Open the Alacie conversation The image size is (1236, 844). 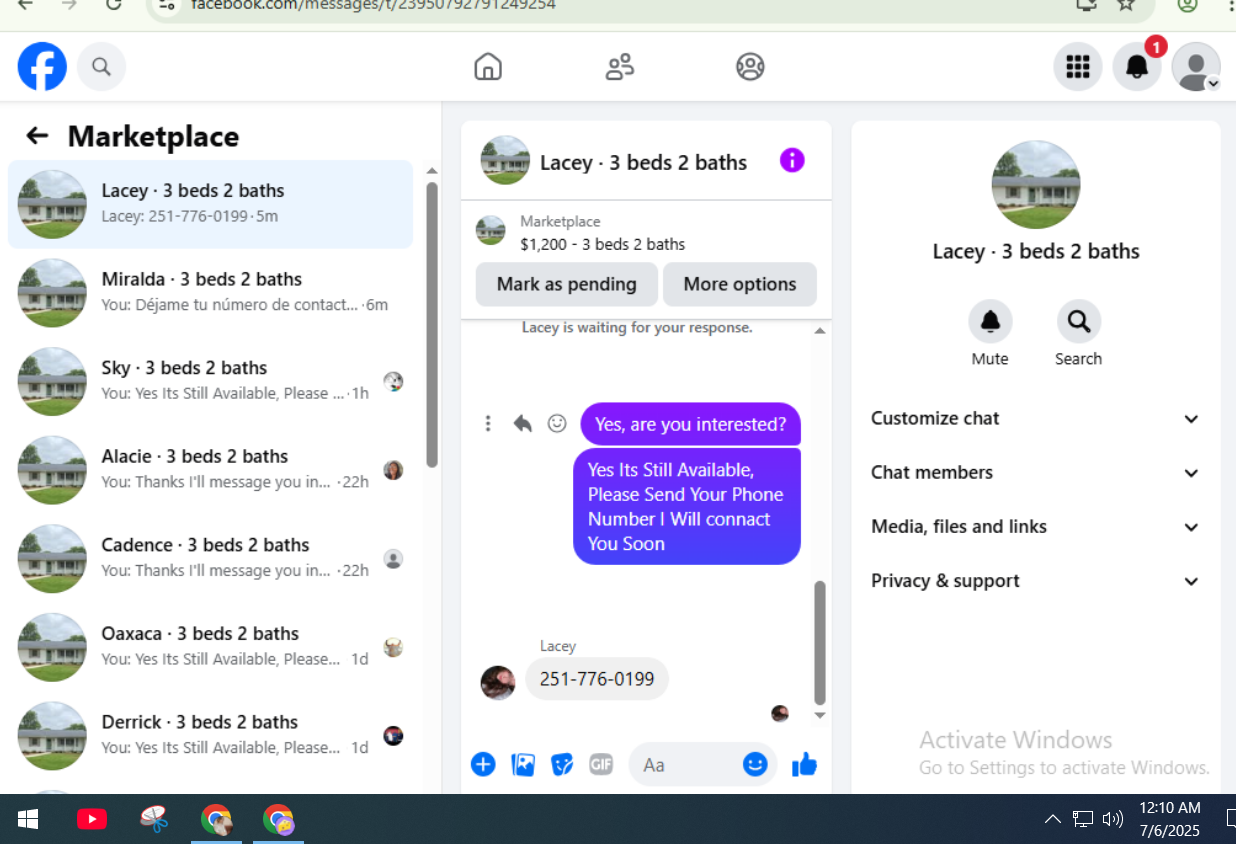click(210, 469)
